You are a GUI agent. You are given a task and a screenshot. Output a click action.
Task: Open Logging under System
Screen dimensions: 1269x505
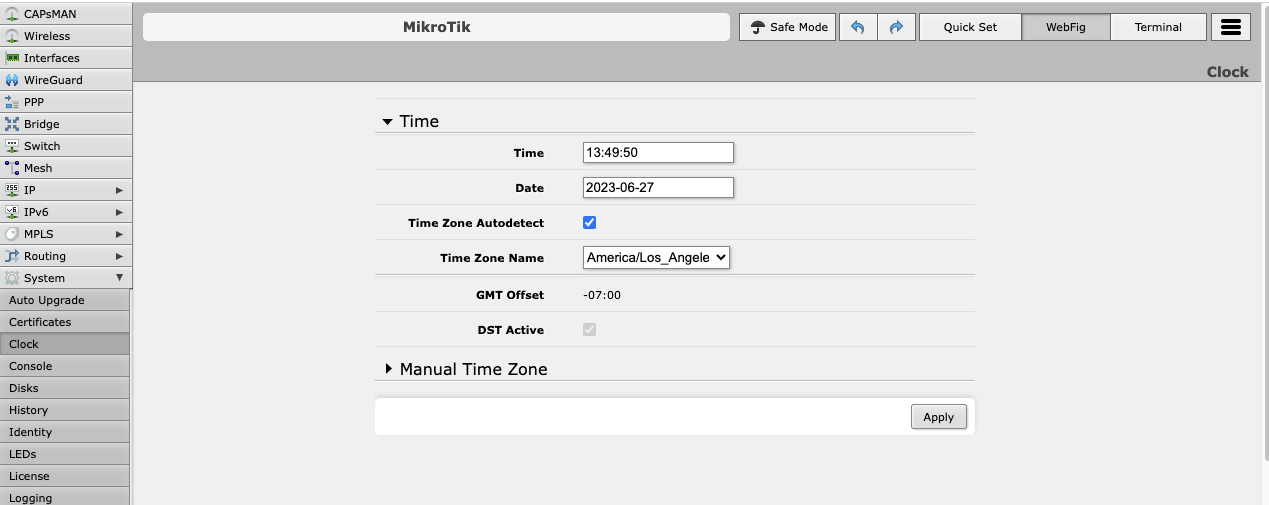pyautogui.click(x=65, y=497)
